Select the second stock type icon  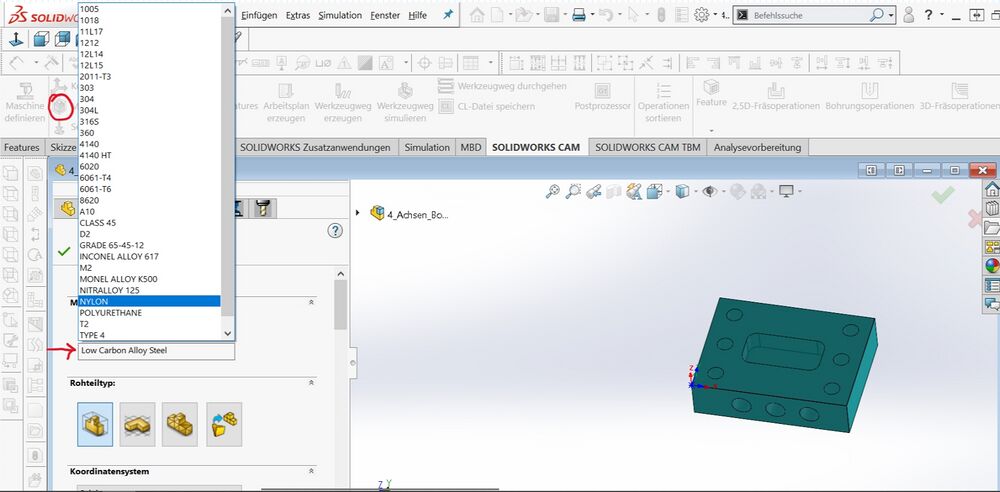(x=137, y=423)
